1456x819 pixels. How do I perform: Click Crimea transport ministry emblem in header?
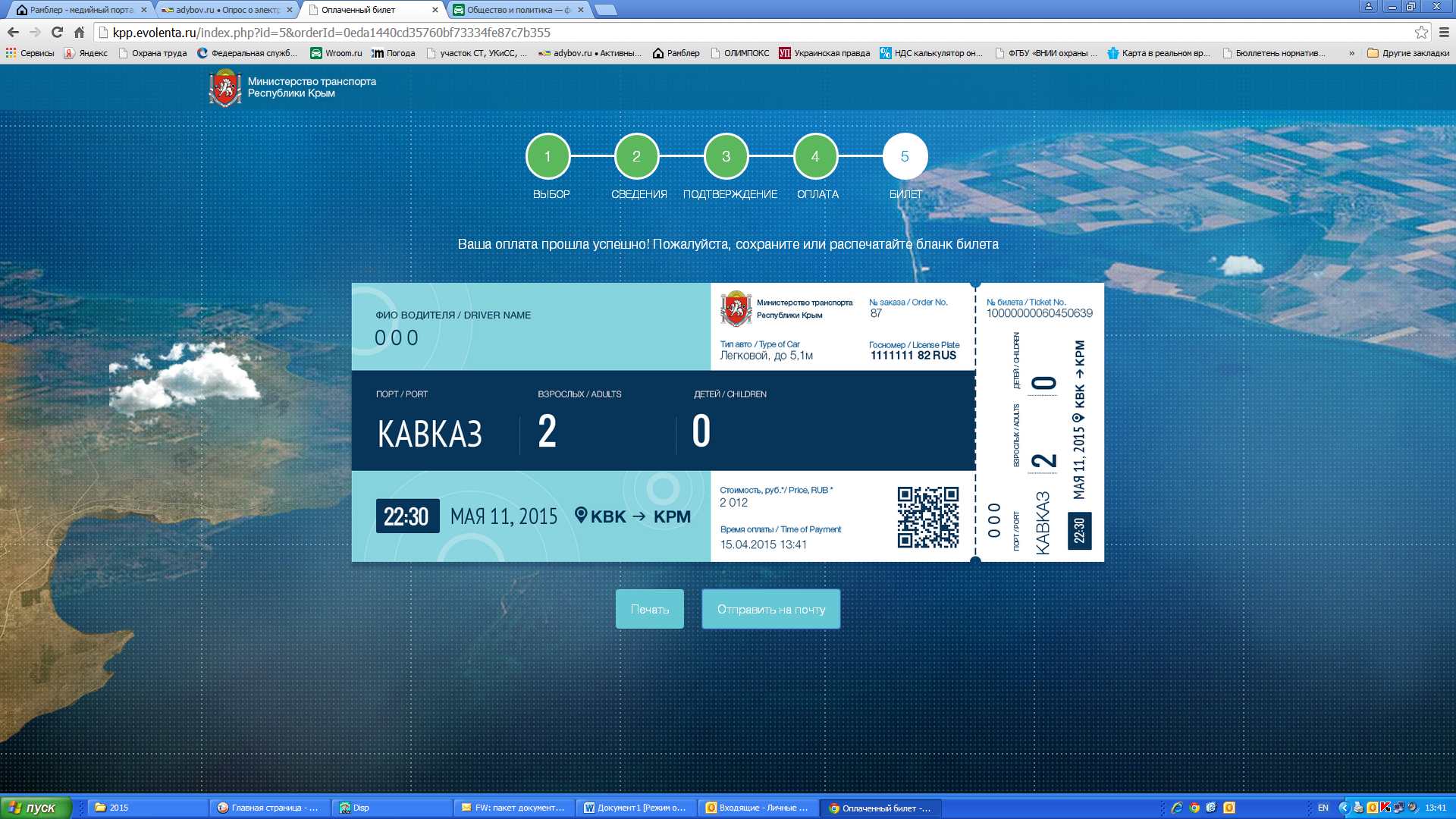(224, 88)
